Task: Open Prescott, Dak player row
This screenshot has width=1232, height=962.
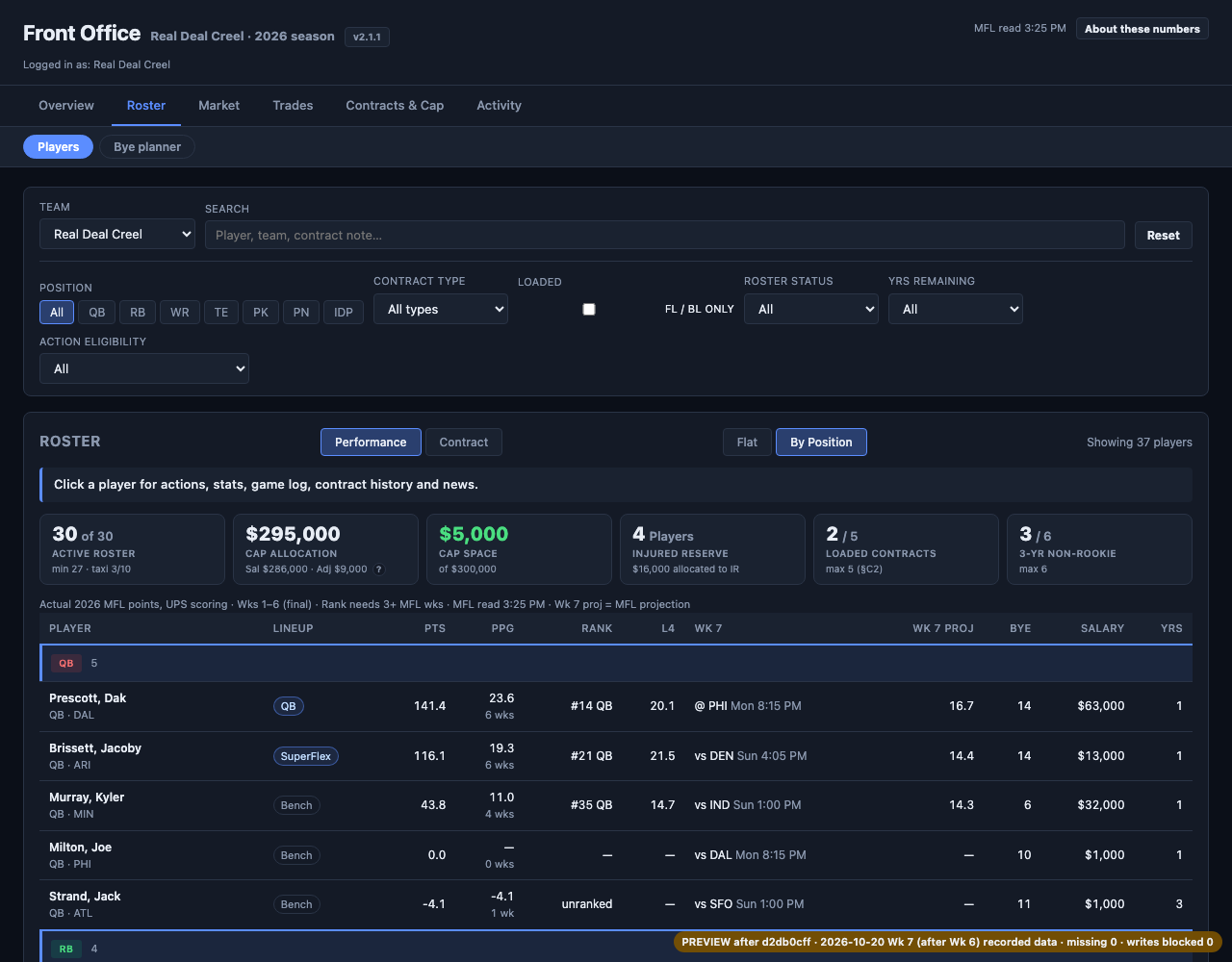Action: pos(616,706)
